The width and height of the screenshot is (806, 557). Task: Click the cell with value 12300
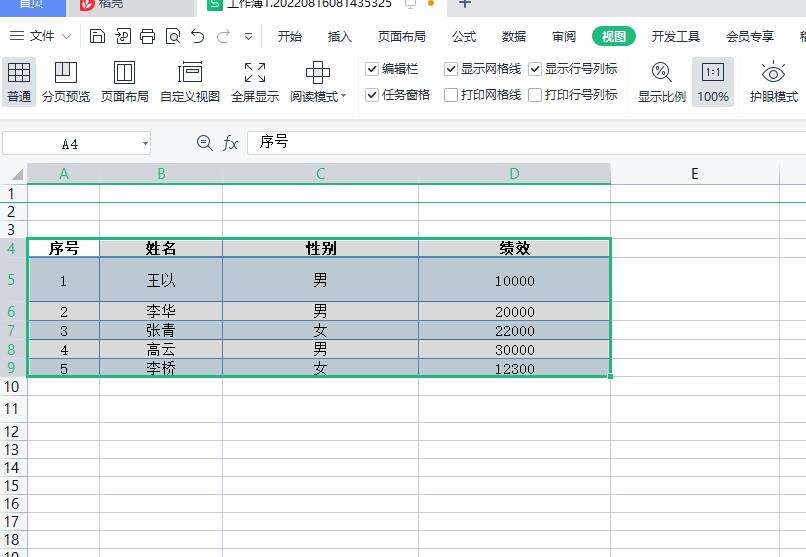[515, 368]
